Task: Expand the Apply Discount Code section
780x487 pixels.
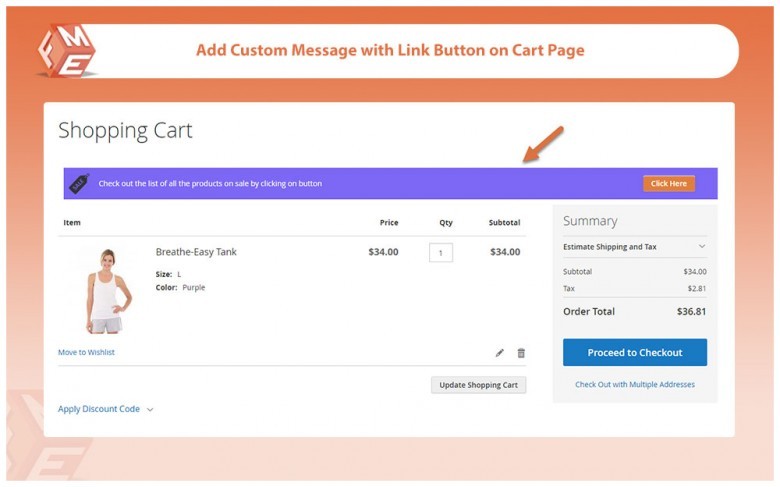Action: click(x=105, y=409)
